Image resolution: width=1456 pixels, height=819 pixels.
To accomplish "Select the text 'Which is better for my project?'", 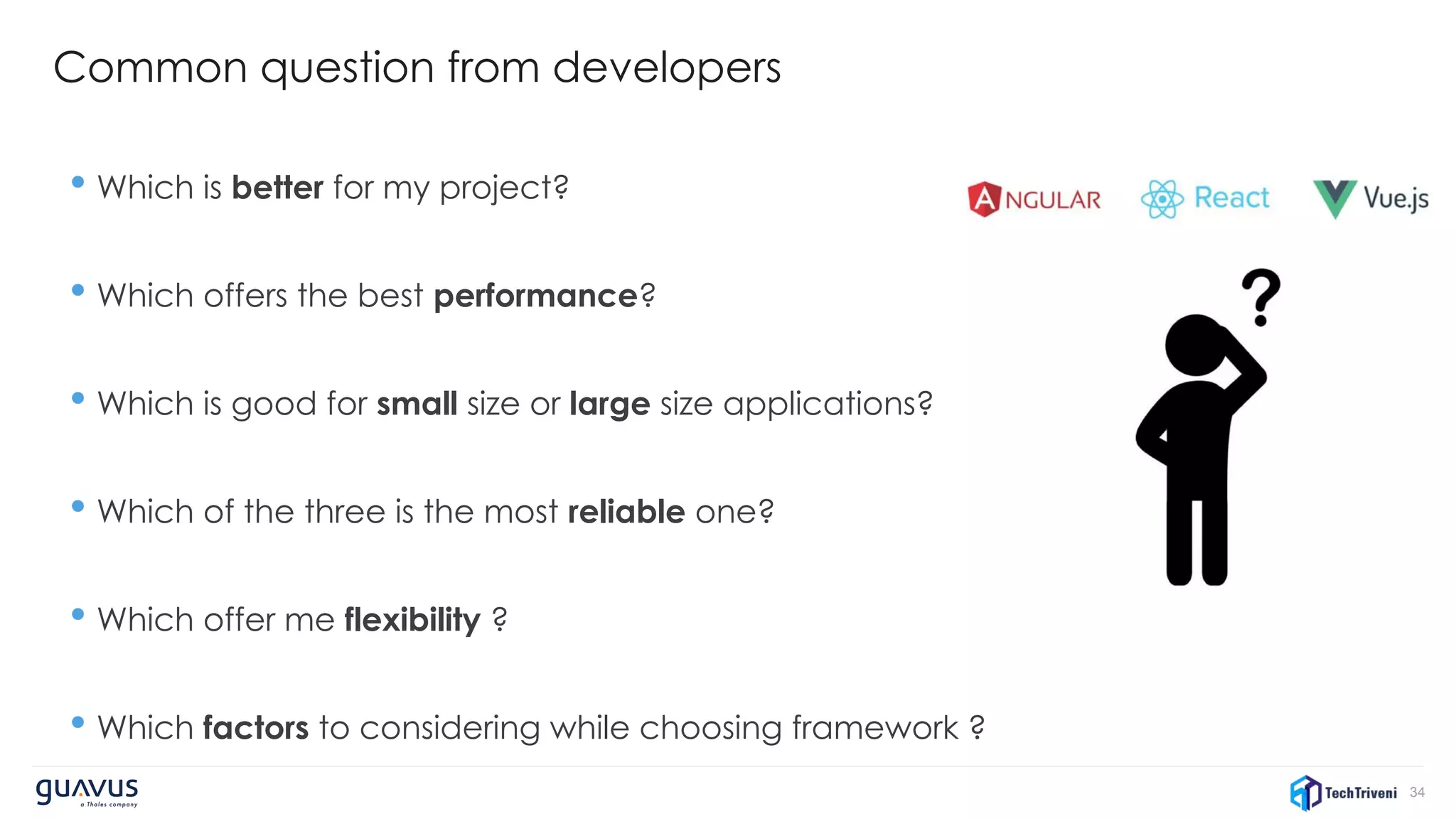I will pos(333,188).
